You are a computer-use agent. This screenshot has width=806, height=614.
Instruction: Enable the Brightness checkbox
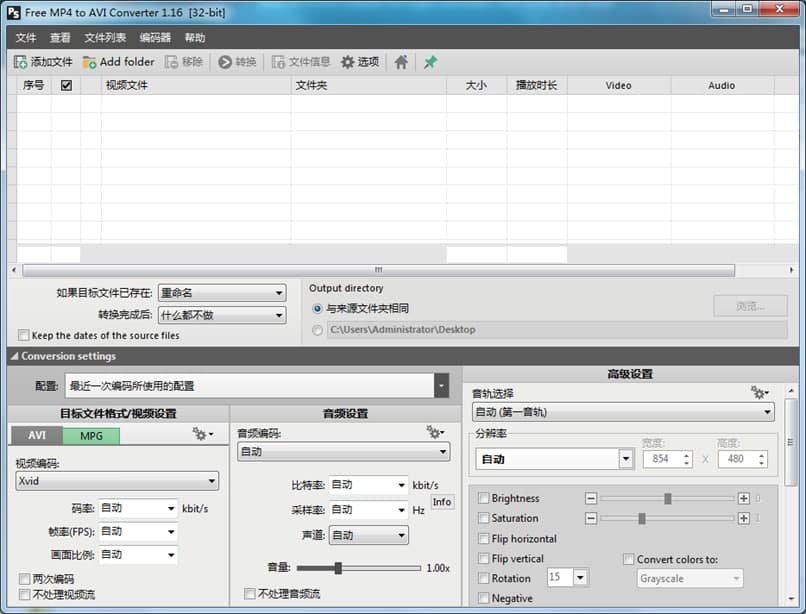(x=482, y=498)
